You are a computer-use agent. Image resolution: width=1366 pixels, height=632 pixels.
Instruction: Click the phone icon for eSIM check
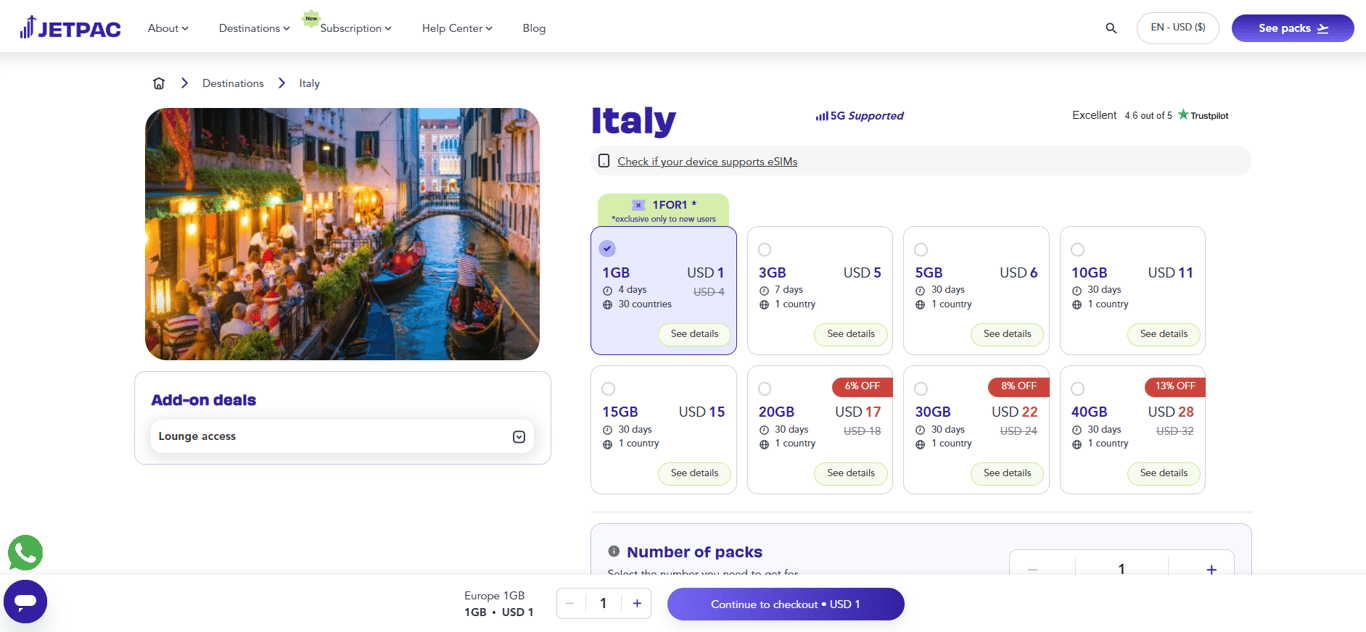coord(604,161)
